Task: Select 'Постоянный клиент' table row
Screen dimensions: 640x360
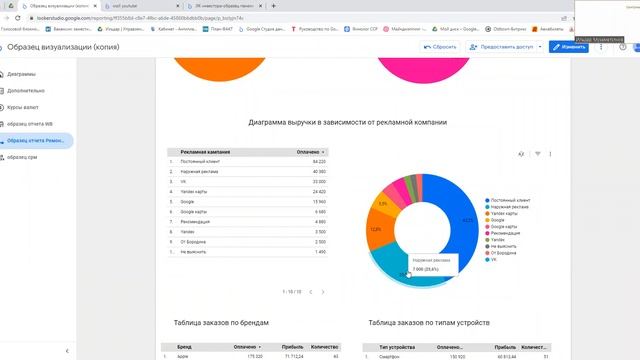Action: click(248, 162)
